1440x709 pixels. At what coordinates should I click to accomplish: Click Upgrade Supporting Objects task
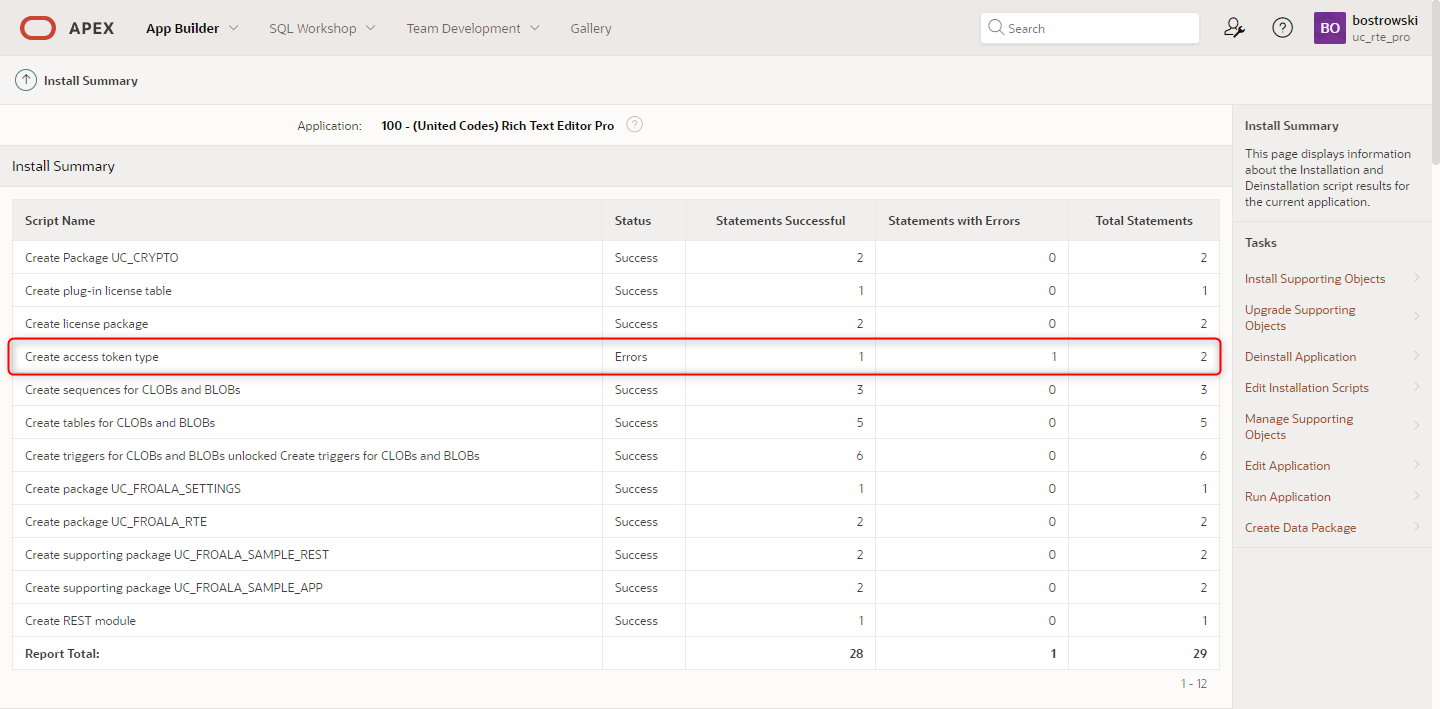pyautogui.click(x=1300, y=318)
